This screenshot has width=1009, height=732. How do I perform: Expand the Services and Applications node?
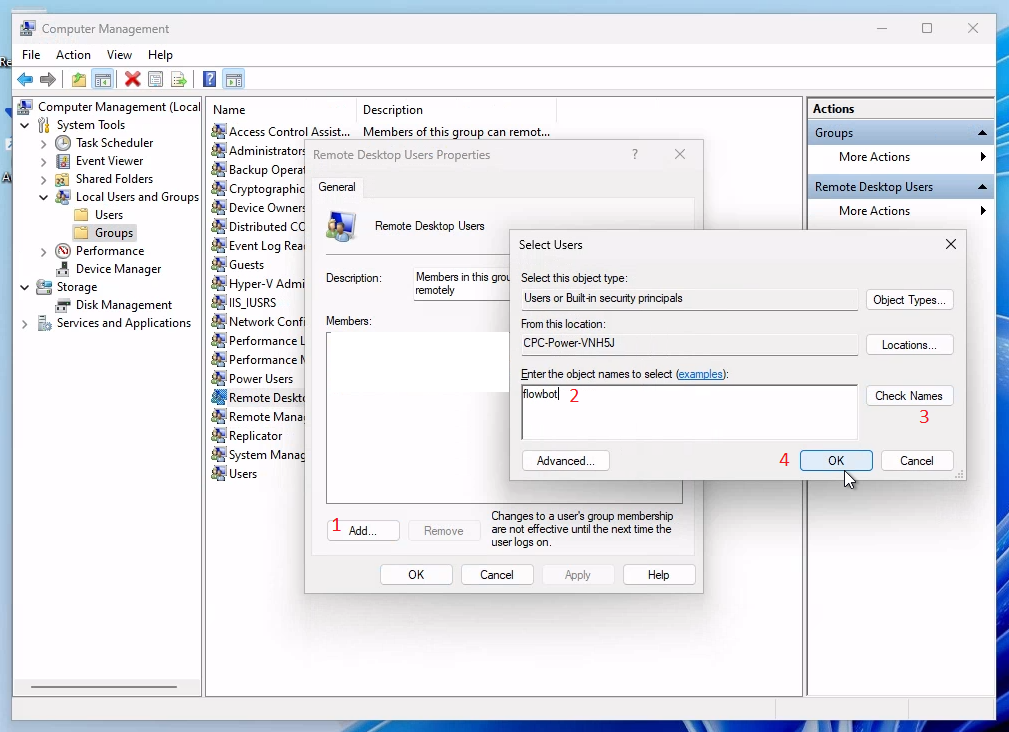pos(23,323)
